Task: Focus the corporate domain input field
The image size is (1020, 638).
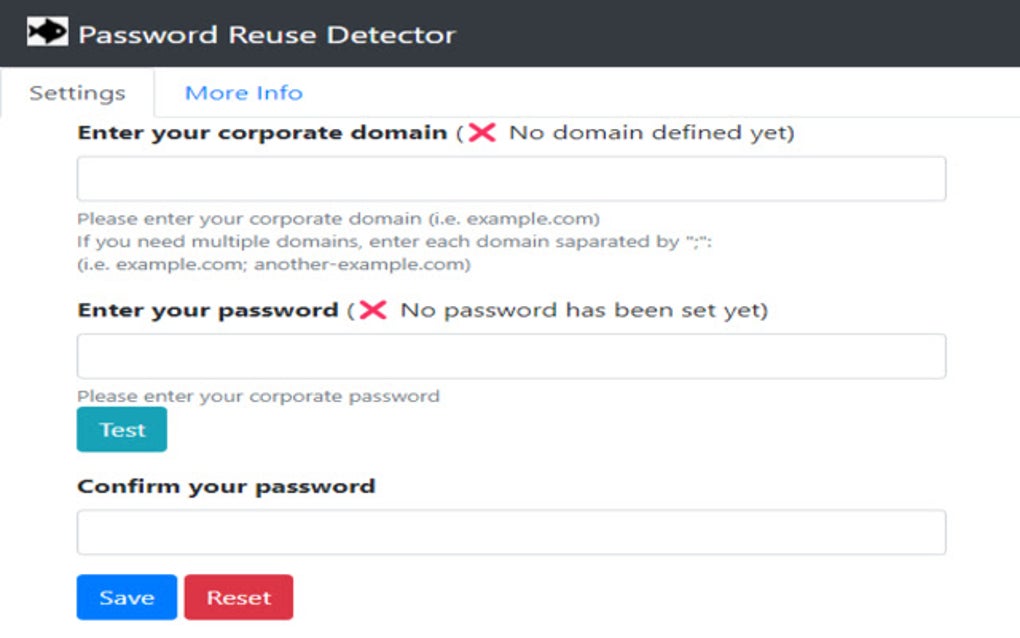Action: 511,179
